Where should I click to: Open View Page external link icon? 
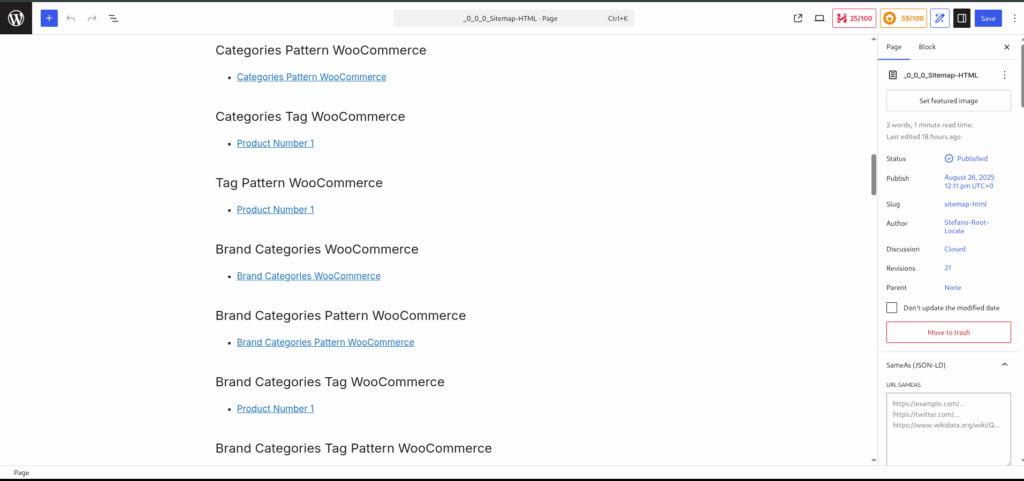click(x=797, y=18)
